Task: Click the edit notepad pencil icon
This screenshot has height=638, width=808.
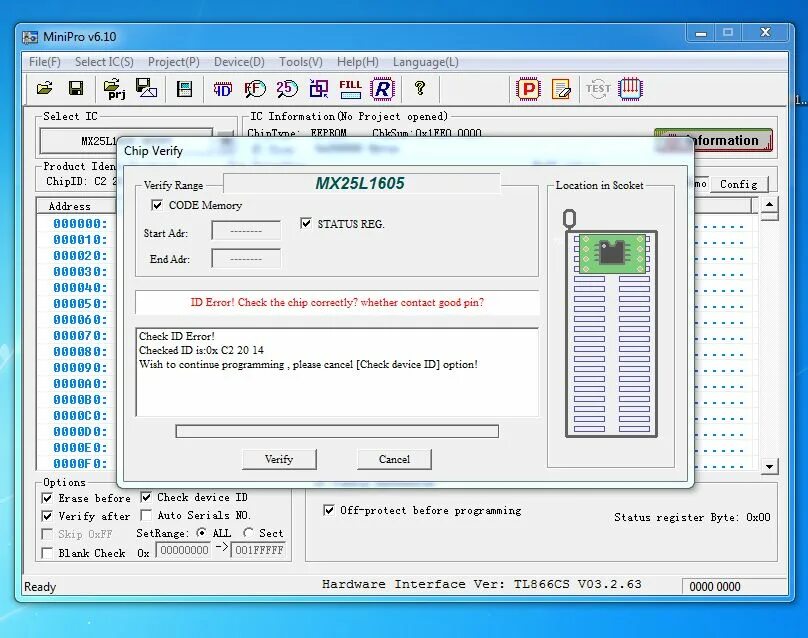Action: 561,89
